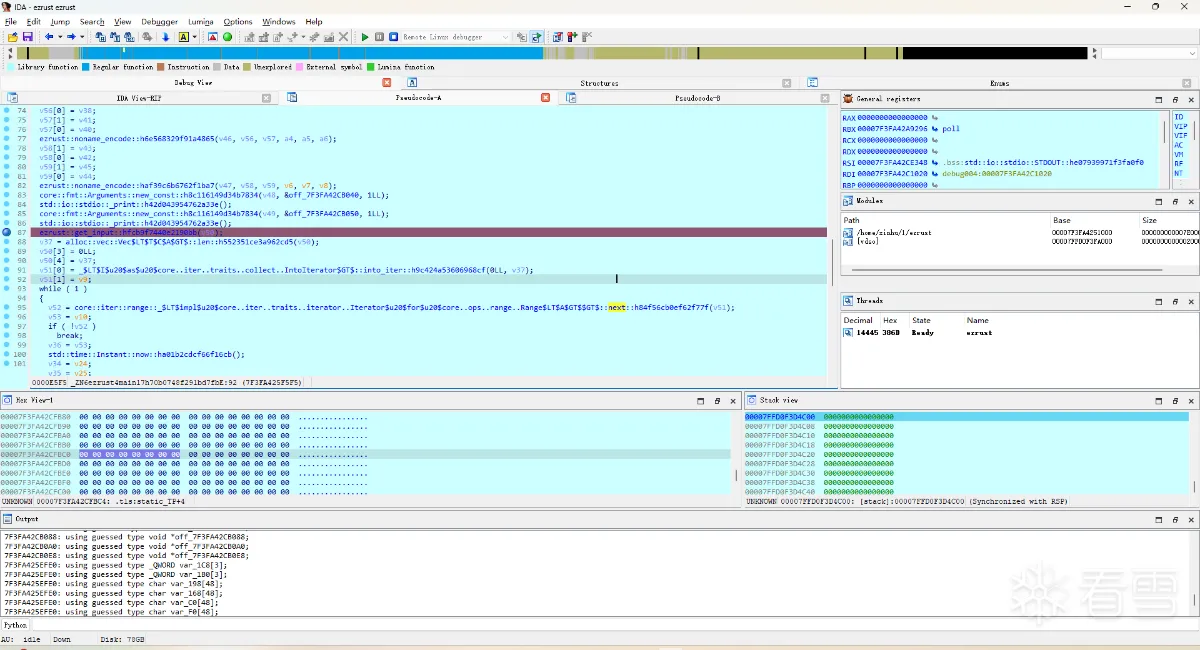Toggle breakpoint dot on line 100
The height and width of the screenshot is (650, 1200).
(x=7, y=354)
